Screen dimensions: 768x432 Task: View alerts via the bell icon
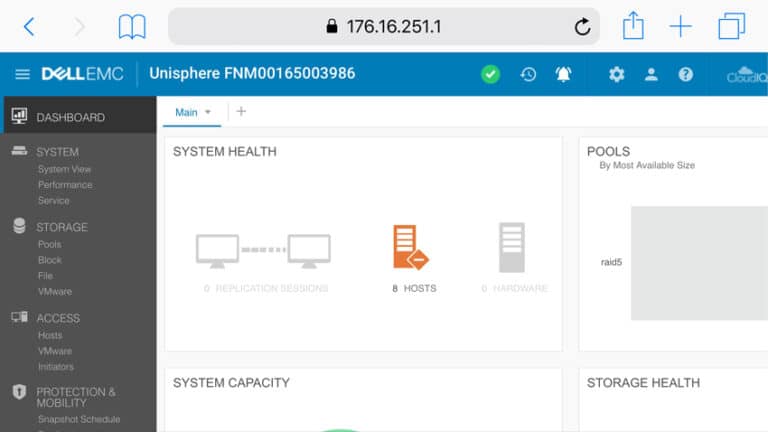point(563,74)
